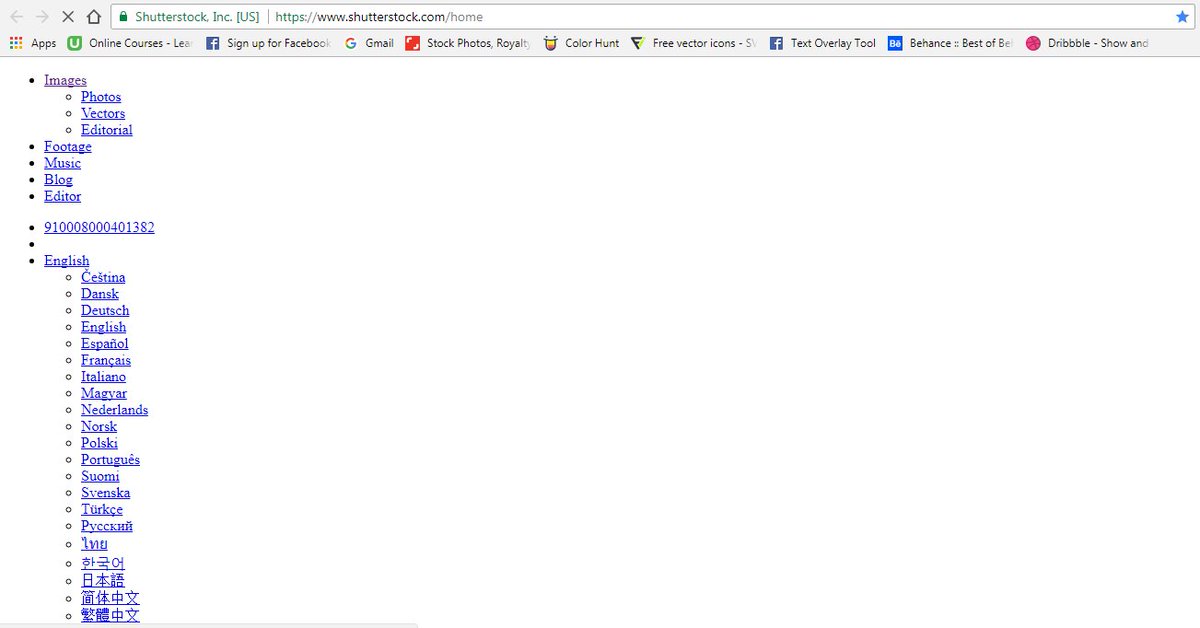This screenshot has height=628, width=1200.
Task: Select Français language
Action: (x=106, y=360)
